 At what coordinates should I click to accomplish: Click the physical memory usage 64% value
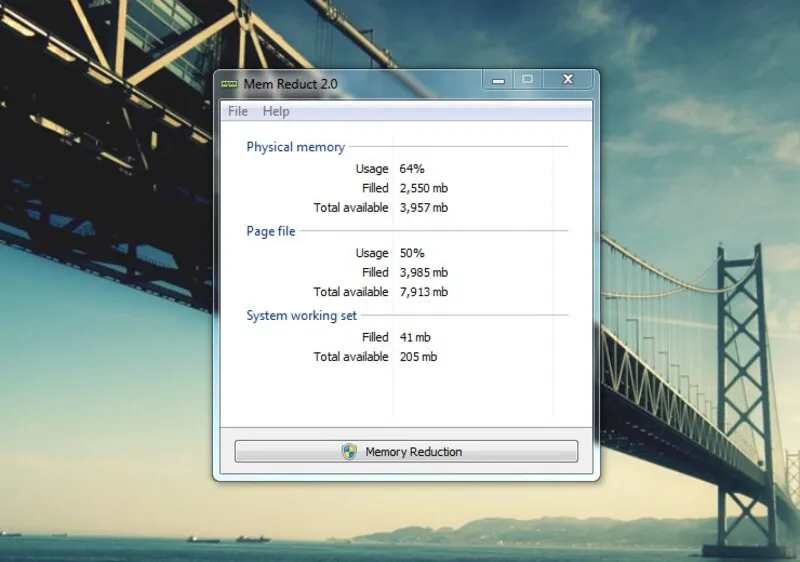pyautogui.click(x=412, y=169)
